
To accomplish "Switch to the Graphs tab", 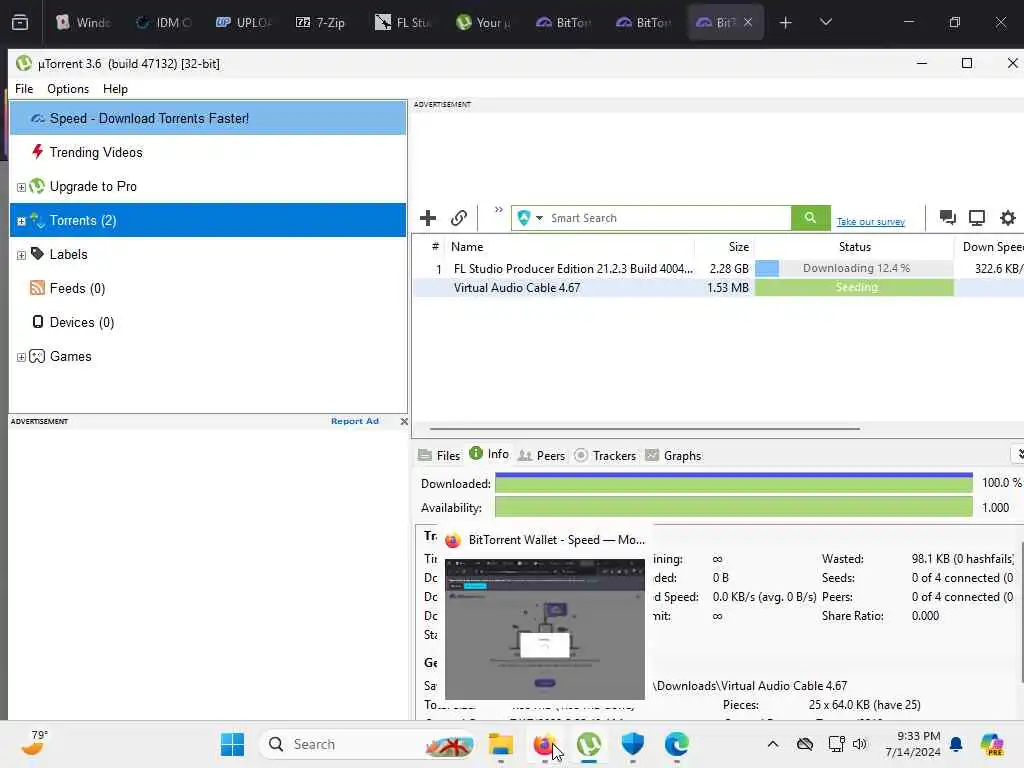I will point(673,455).
